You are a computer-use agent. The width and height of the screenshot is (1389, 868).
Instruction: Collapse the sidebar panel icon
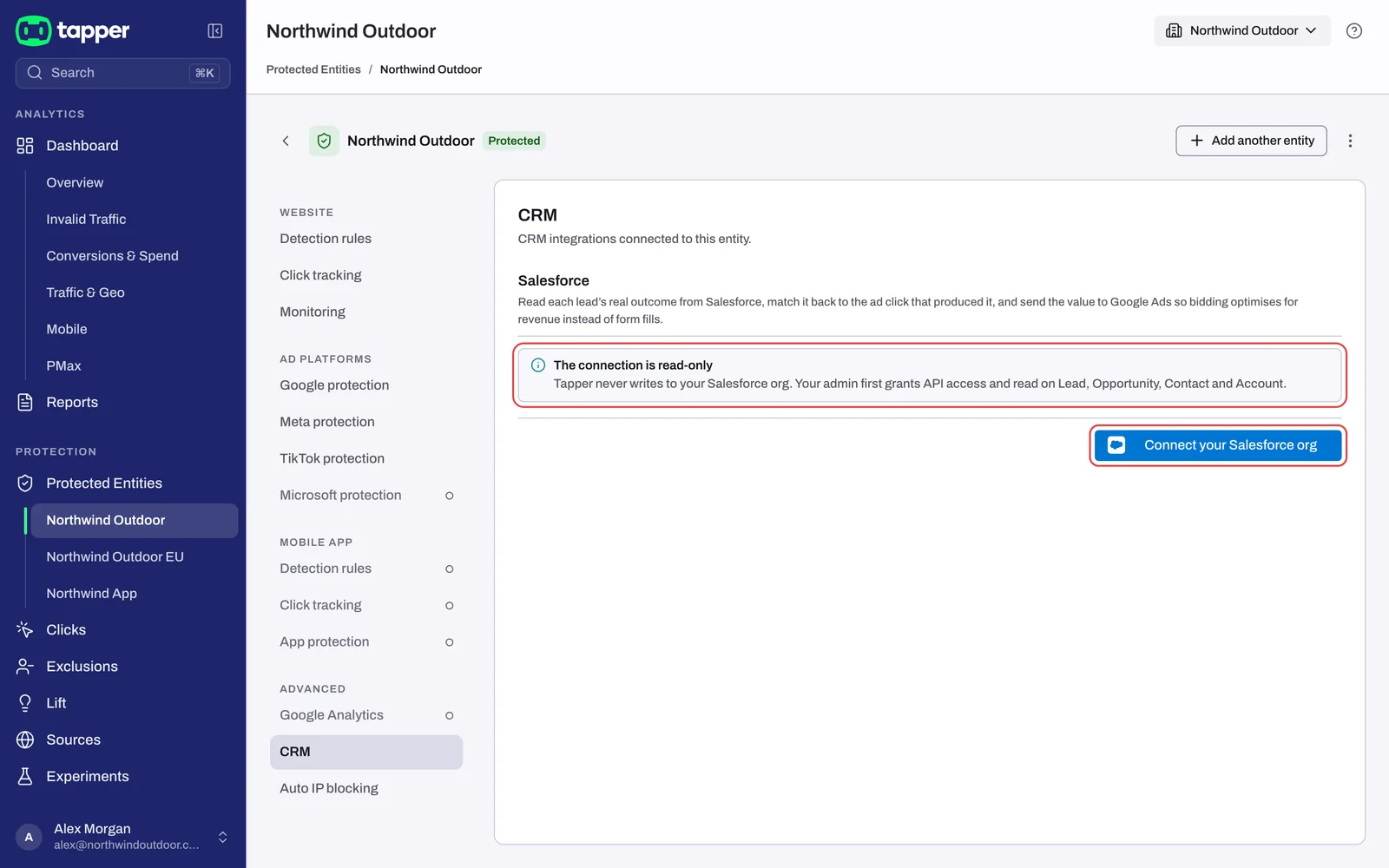pyautogui.click(x=215, y=31)
